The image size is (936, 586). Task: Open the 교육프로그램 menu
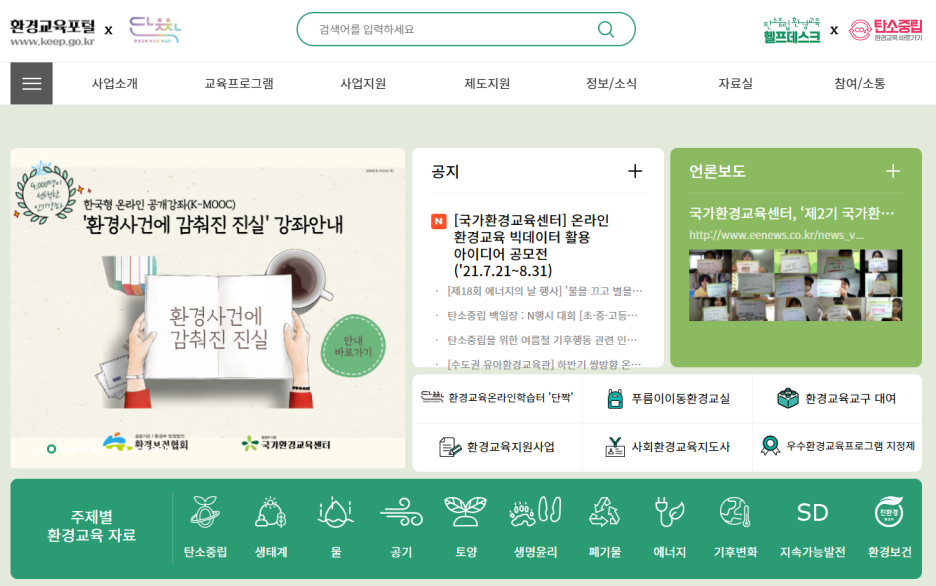click(239, 84)
